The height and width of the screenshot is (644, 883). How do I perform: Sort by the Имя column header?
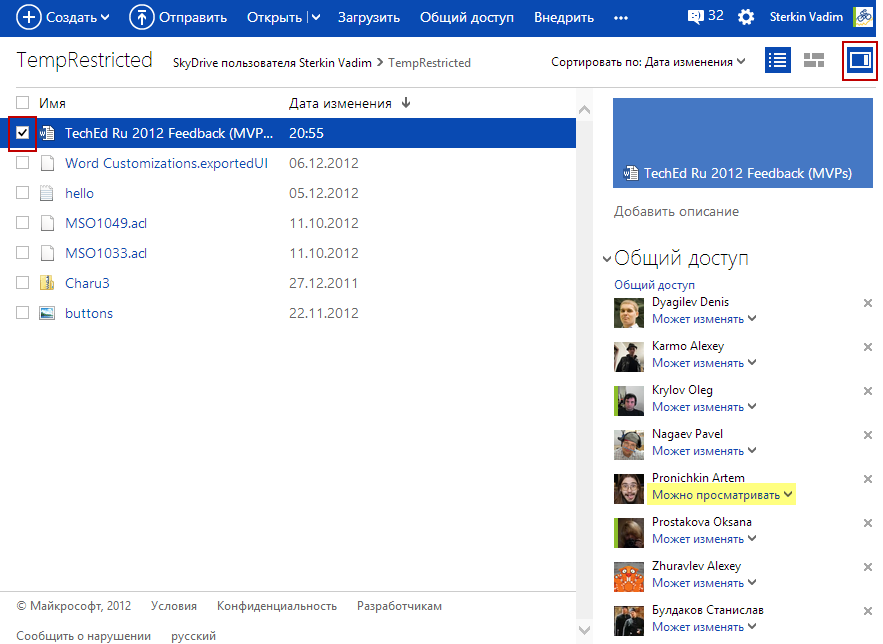(52, 103)
